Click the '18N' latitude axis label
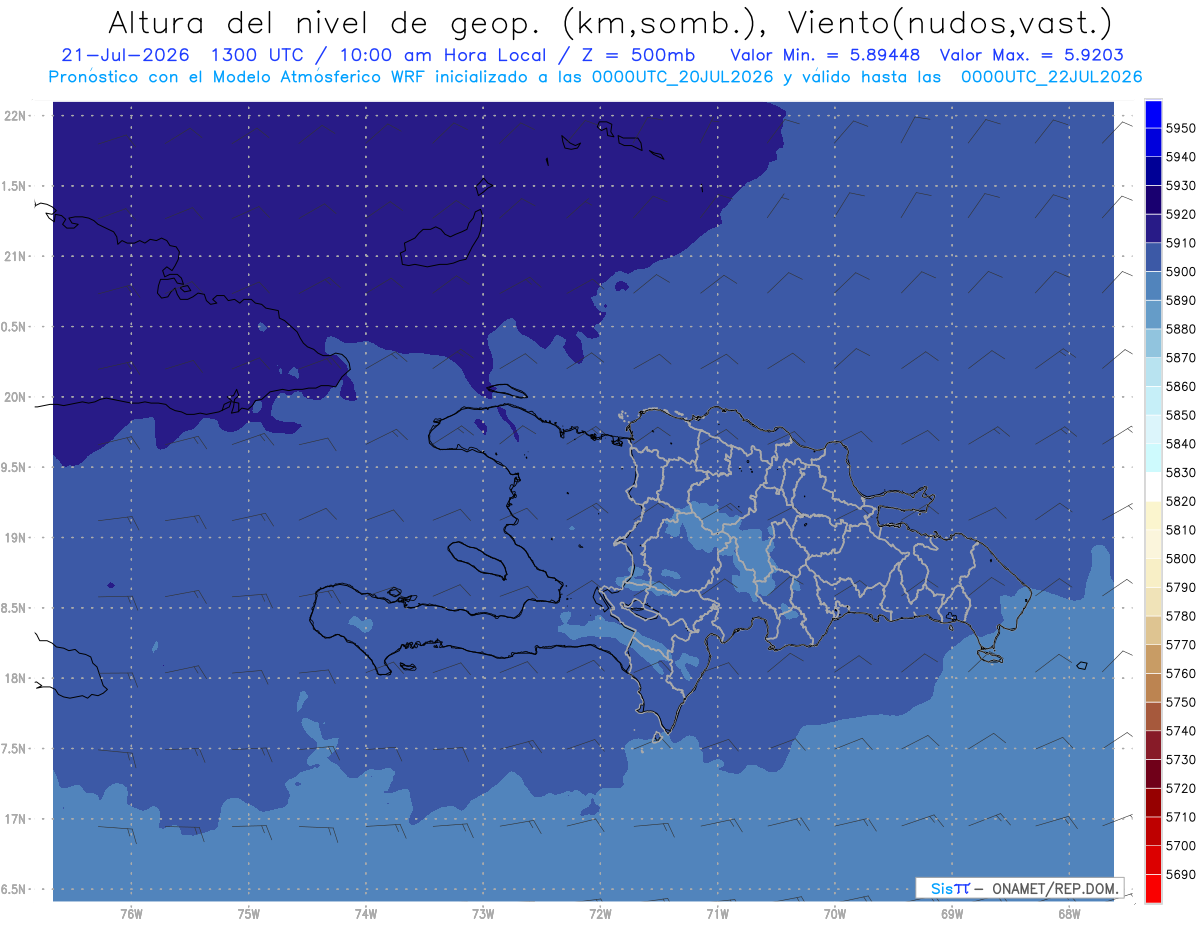This screenshot has height=927, width=1200. pyautogui.click(x=15, y=678)
